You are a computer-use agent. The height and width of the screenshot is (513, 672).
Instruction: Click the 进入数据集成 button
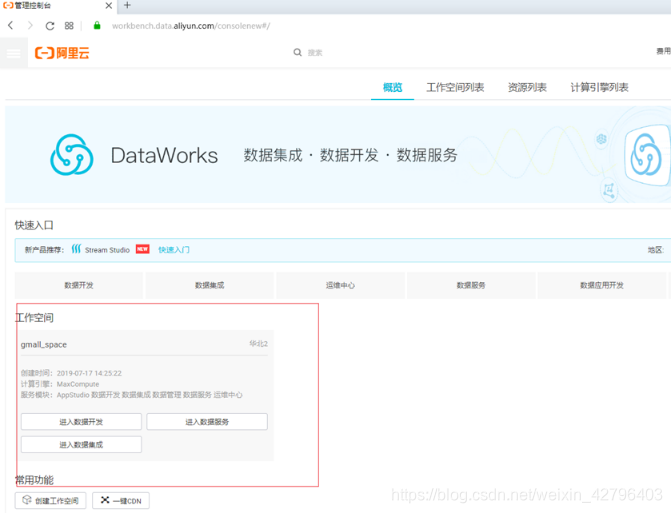click(x=81, y=444)
